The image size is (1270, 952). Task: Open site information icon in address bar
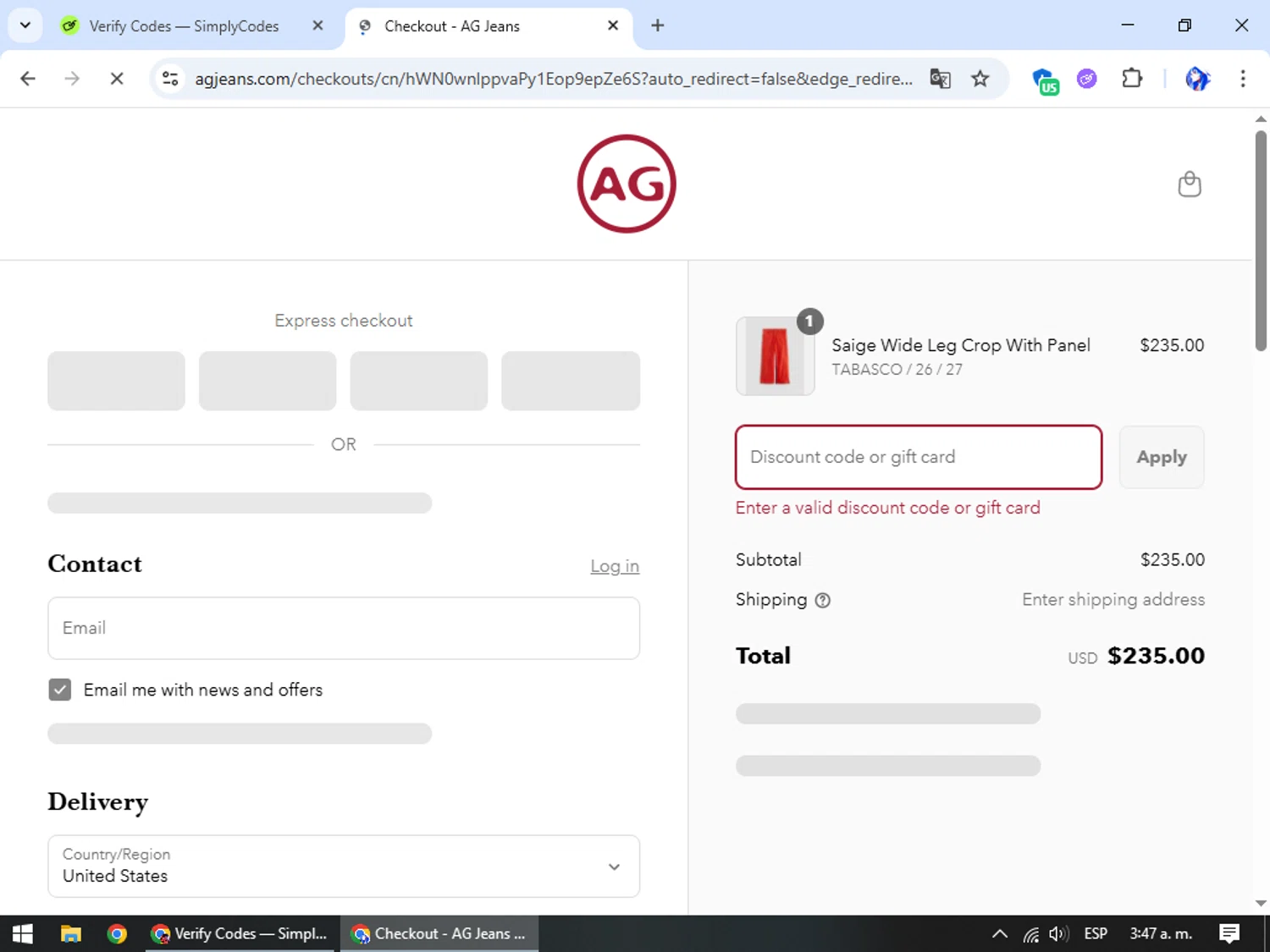pyautogui.click(x=170, y=79)
